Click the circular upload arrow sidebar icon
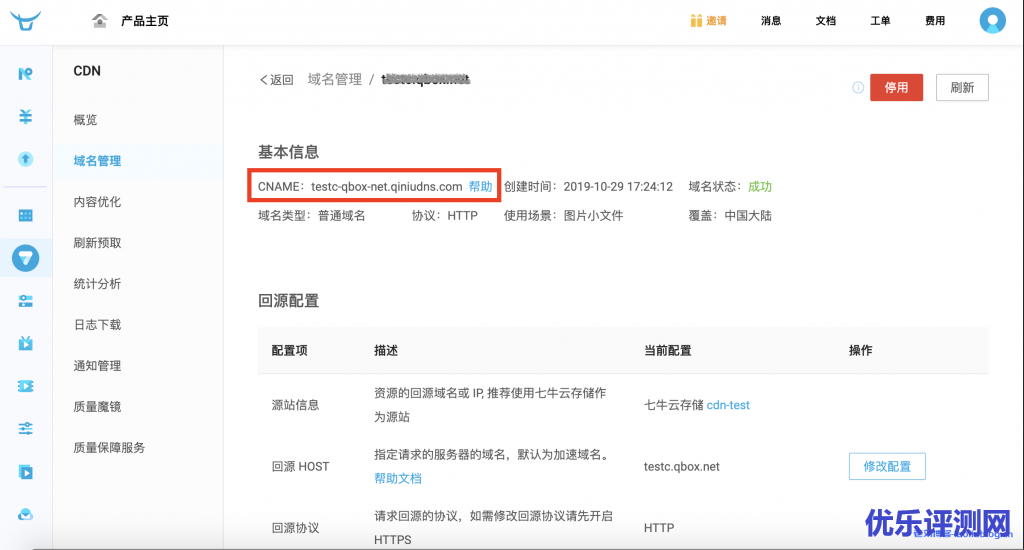The image size is (1024, 550). point(25,159)
